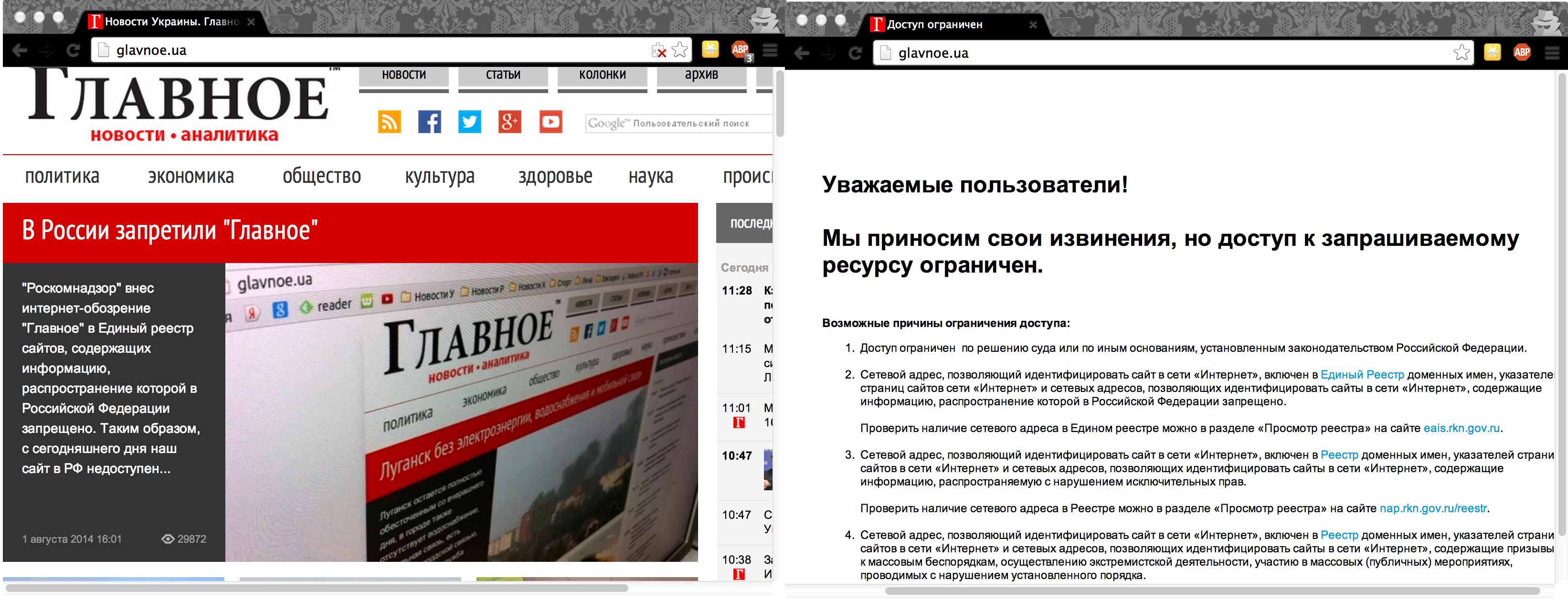Click right window horizontal scrollbar
The height and width of the screenshot is (601, 1568).
1211,591
